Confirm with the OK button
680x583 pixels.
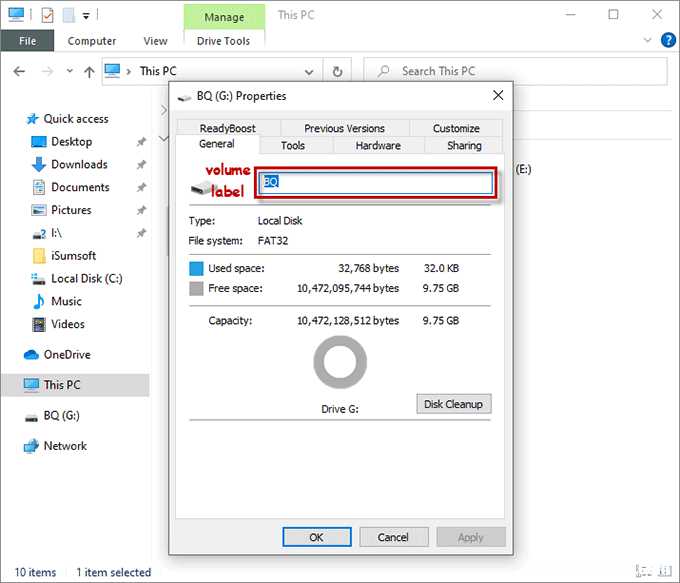(317, 537)
